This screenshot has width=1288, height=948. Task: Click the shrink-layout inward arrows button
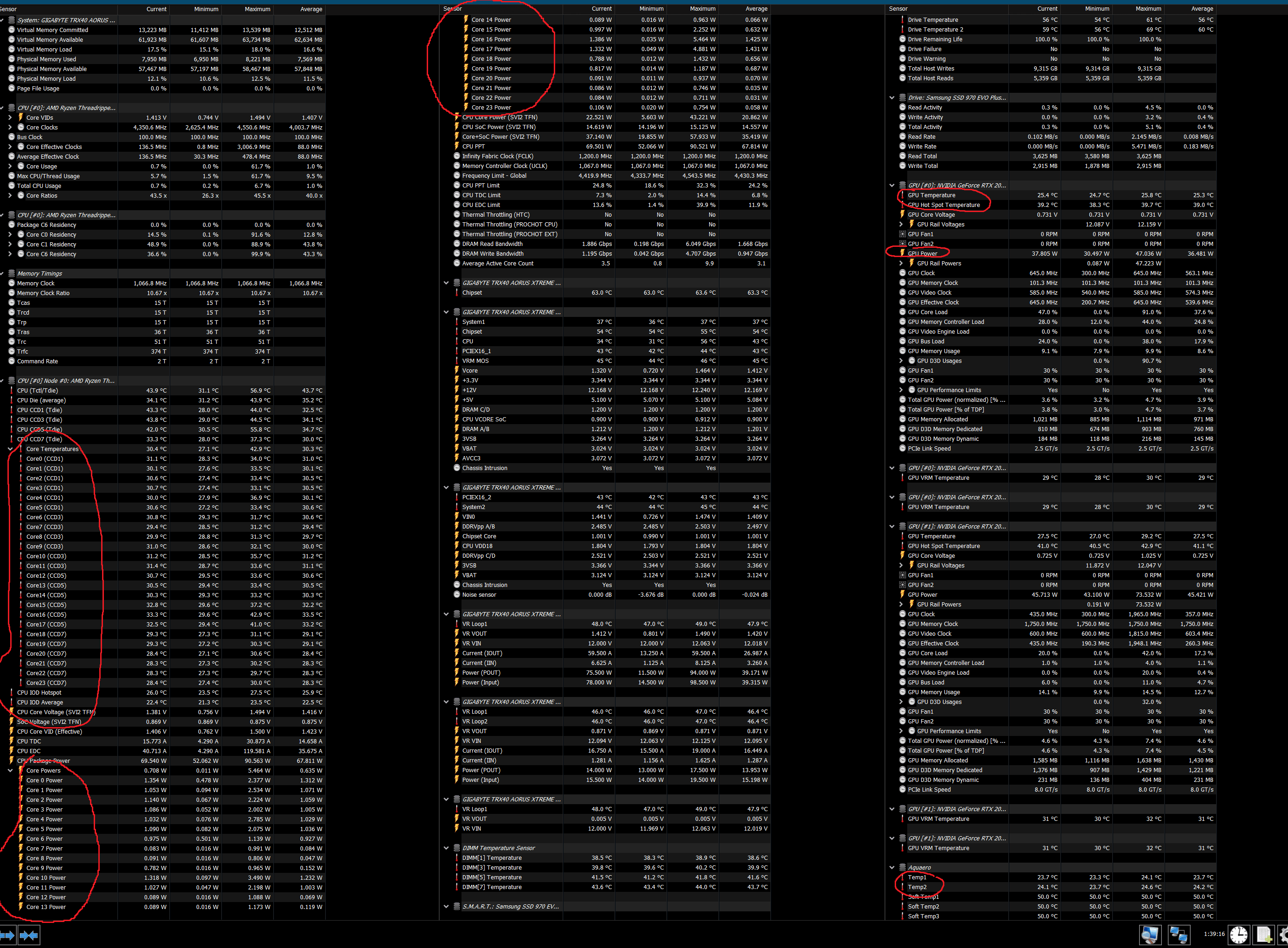pyautogui.click(x=29, y=935)
